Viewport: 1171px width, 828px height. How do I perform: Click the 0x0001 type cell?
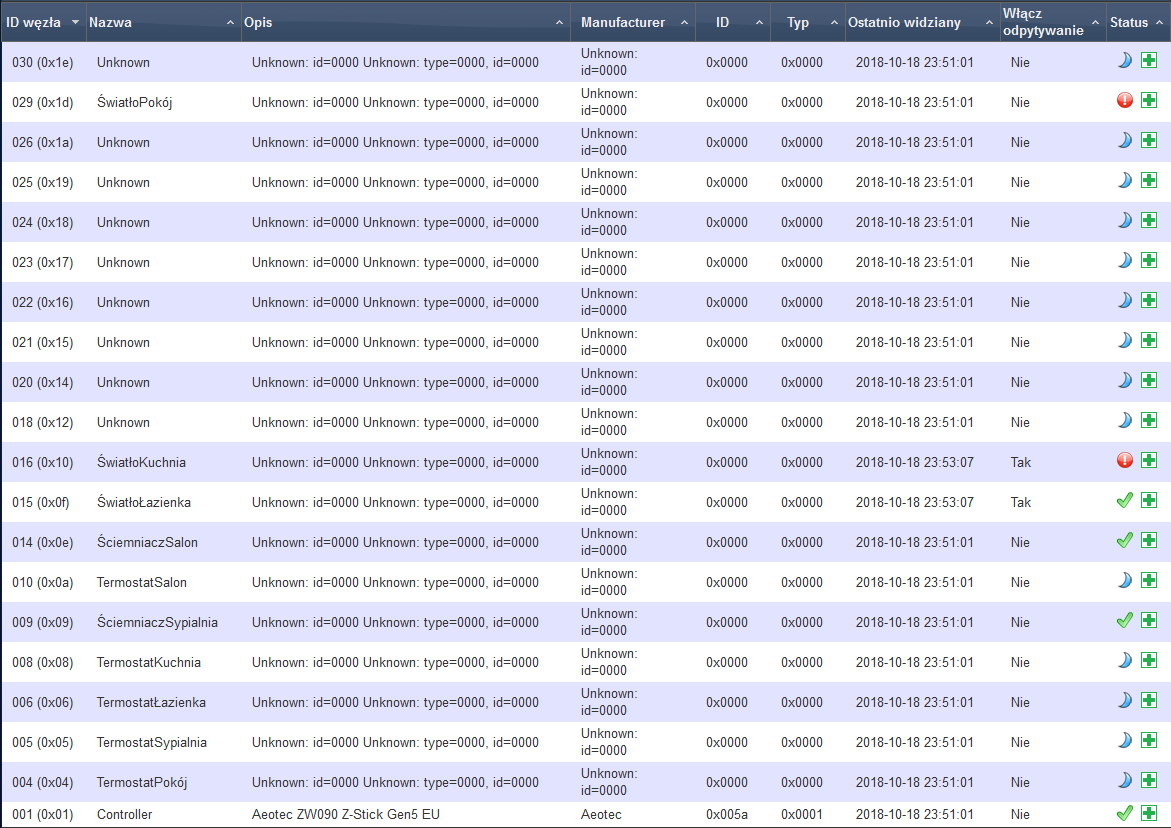801,815
